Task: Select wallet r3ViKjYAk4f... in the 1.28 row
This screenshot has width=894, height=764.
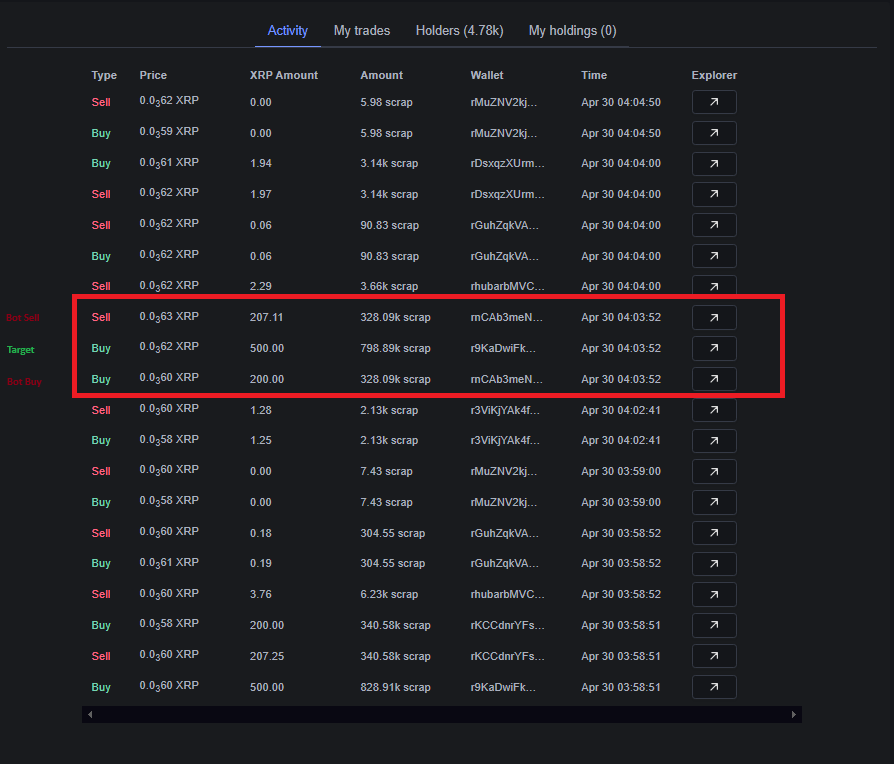Action: point(505,410)
